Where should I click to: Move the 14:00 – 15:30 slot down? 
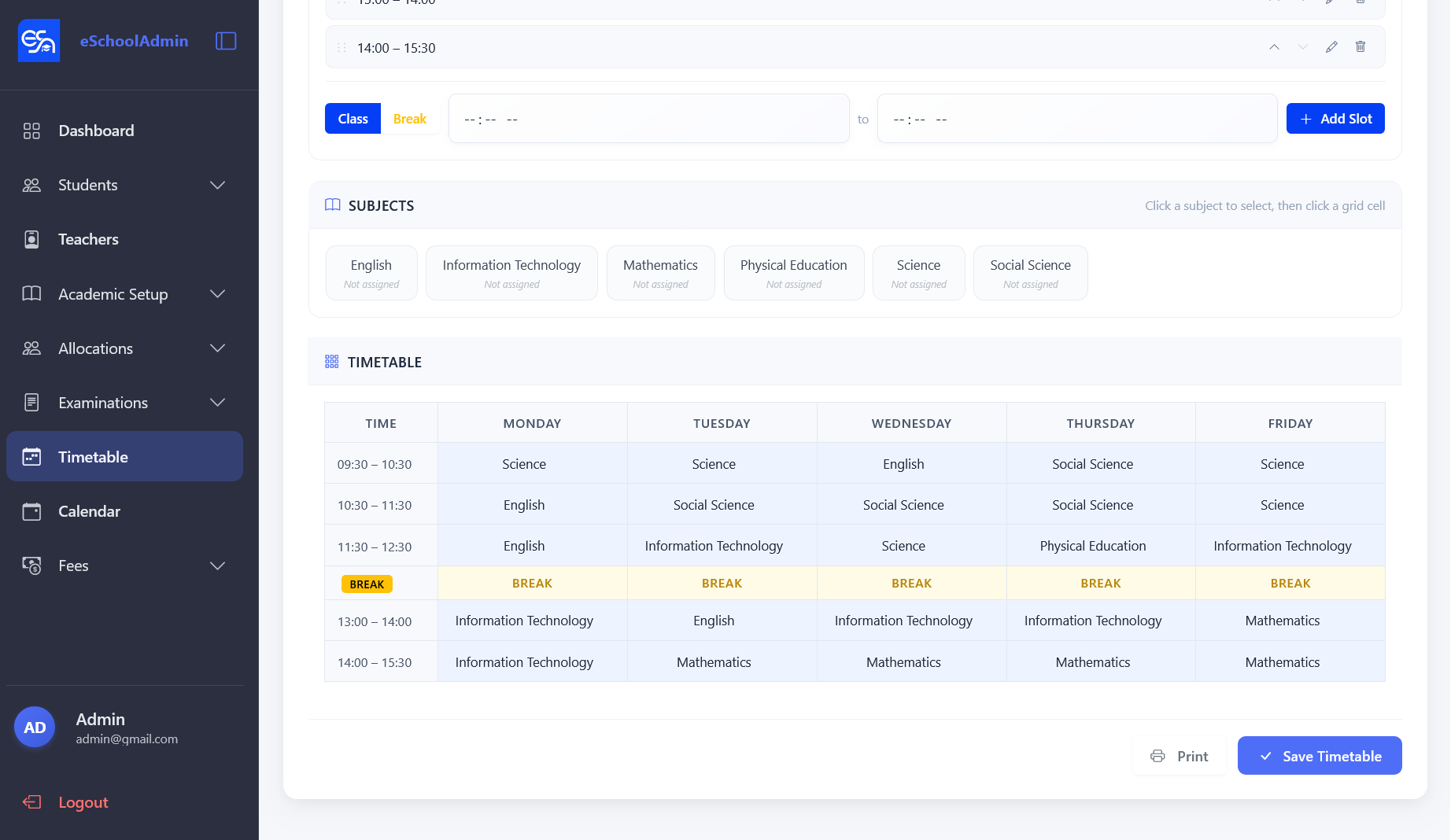click(x=1303, y=47)
